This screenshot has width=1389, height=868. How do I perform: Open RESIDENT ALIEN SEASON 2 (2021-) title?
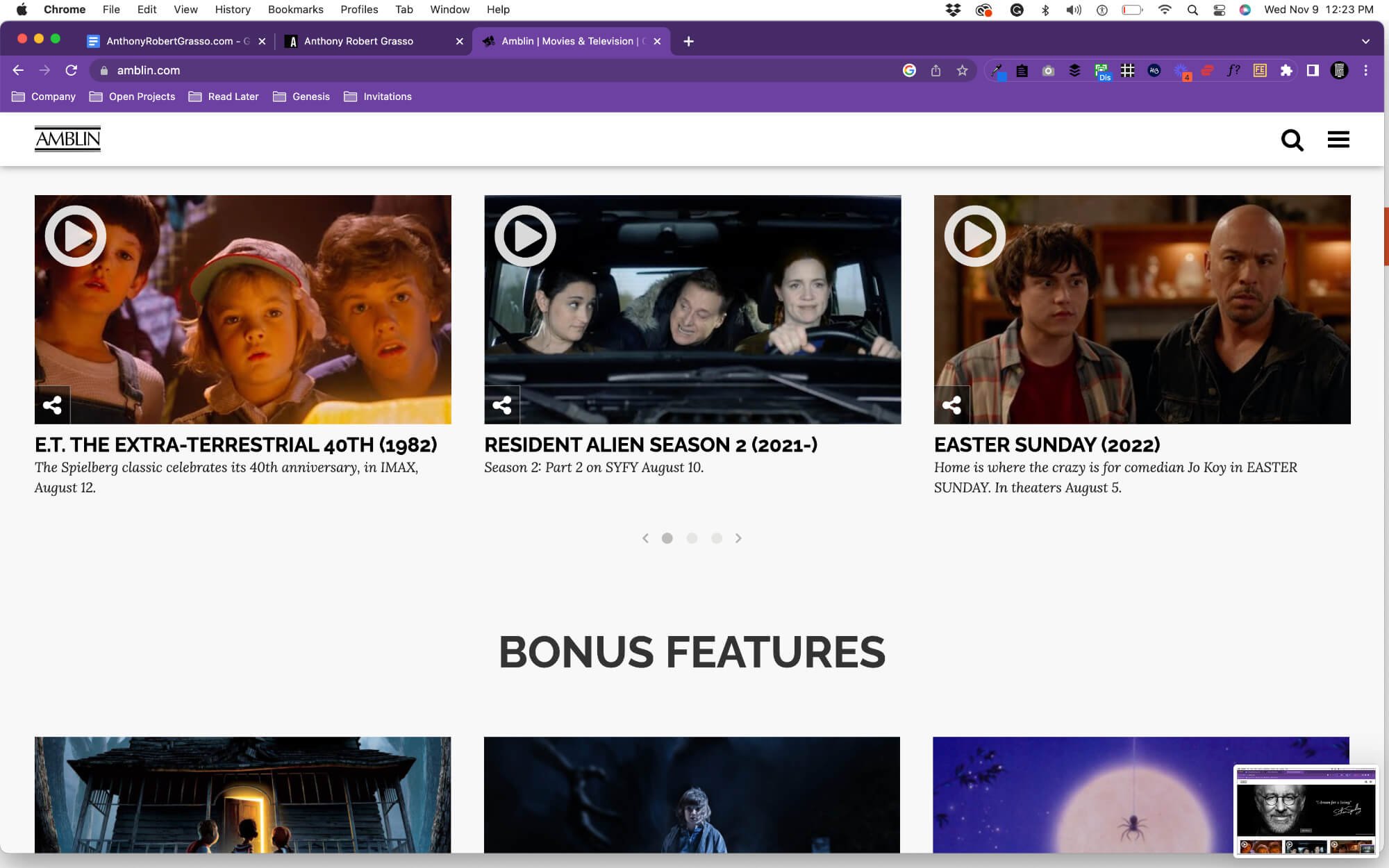coord(651,444)
